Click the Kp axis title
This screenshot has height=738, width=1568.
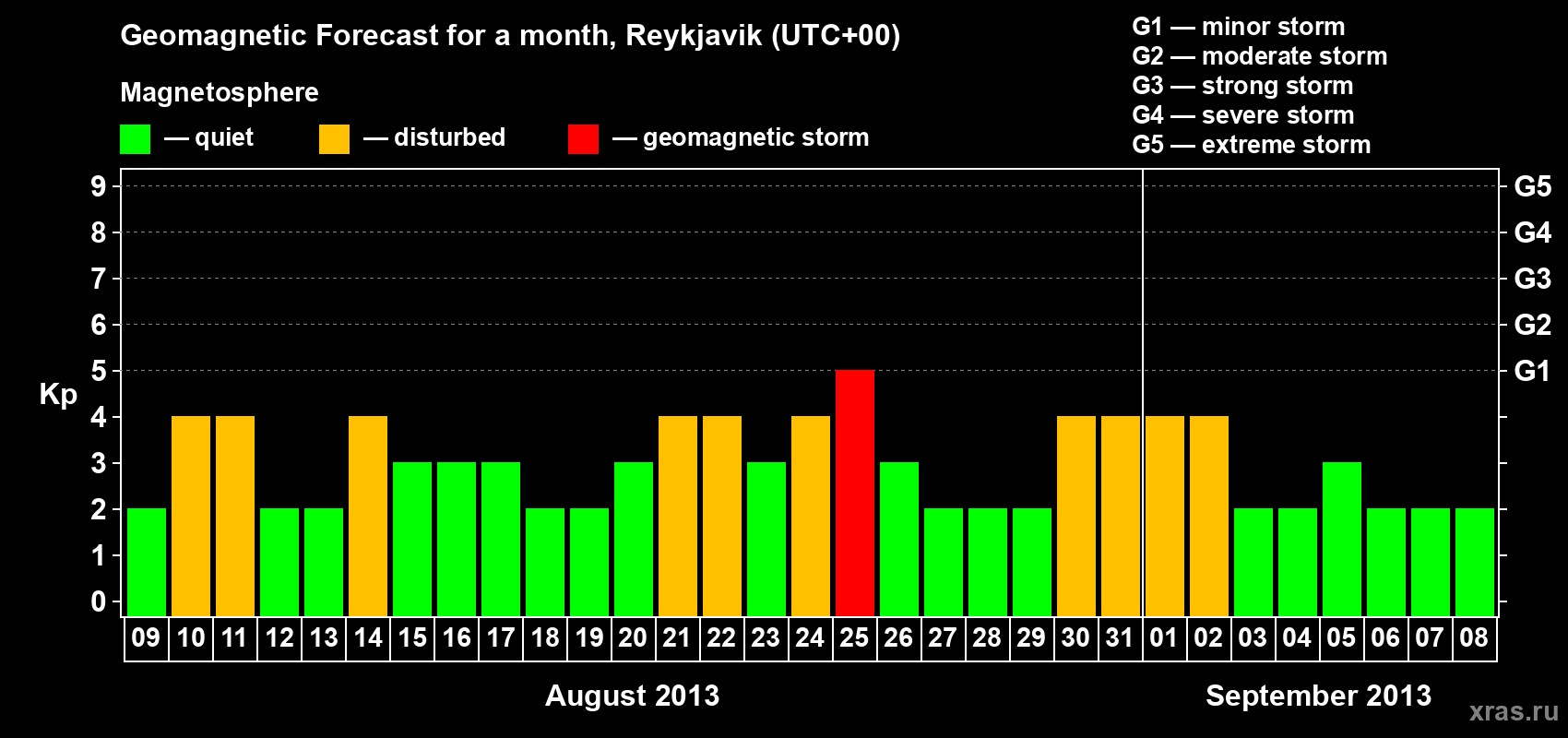(58, 395)
